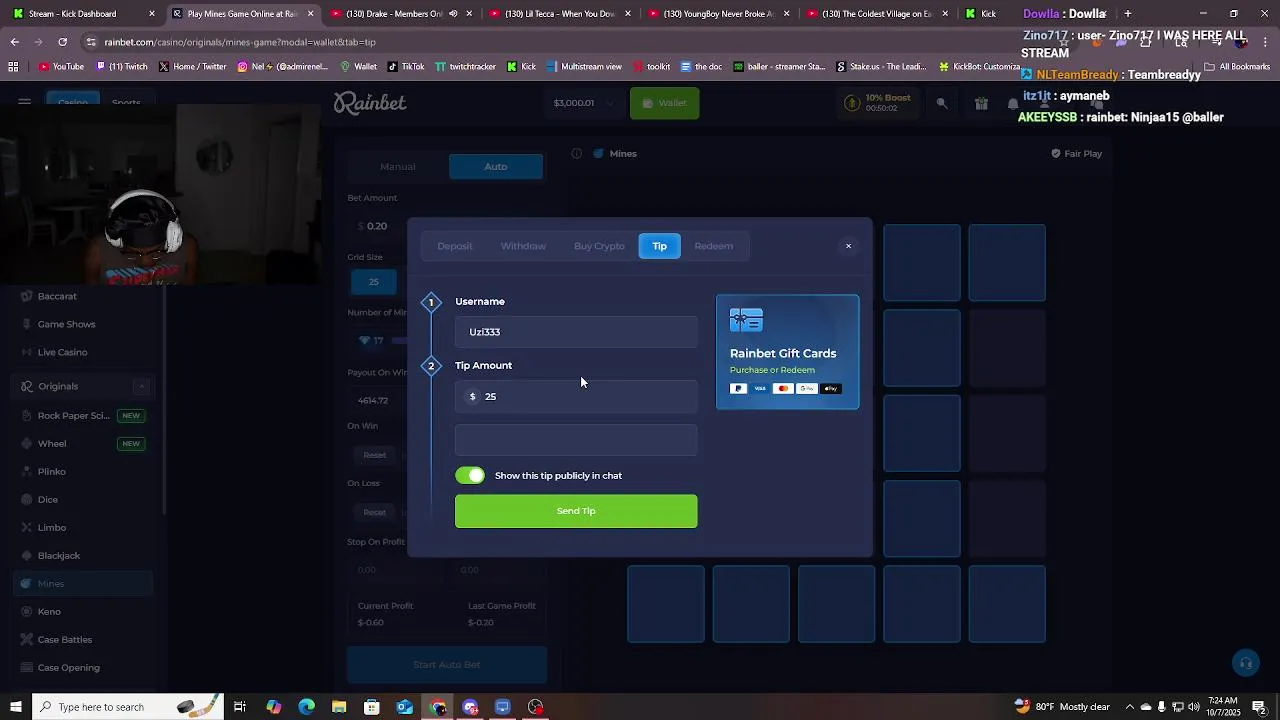The image size is (1280, 720).
Task: Open Outlook from taskbar
Action: click(405, 707)
